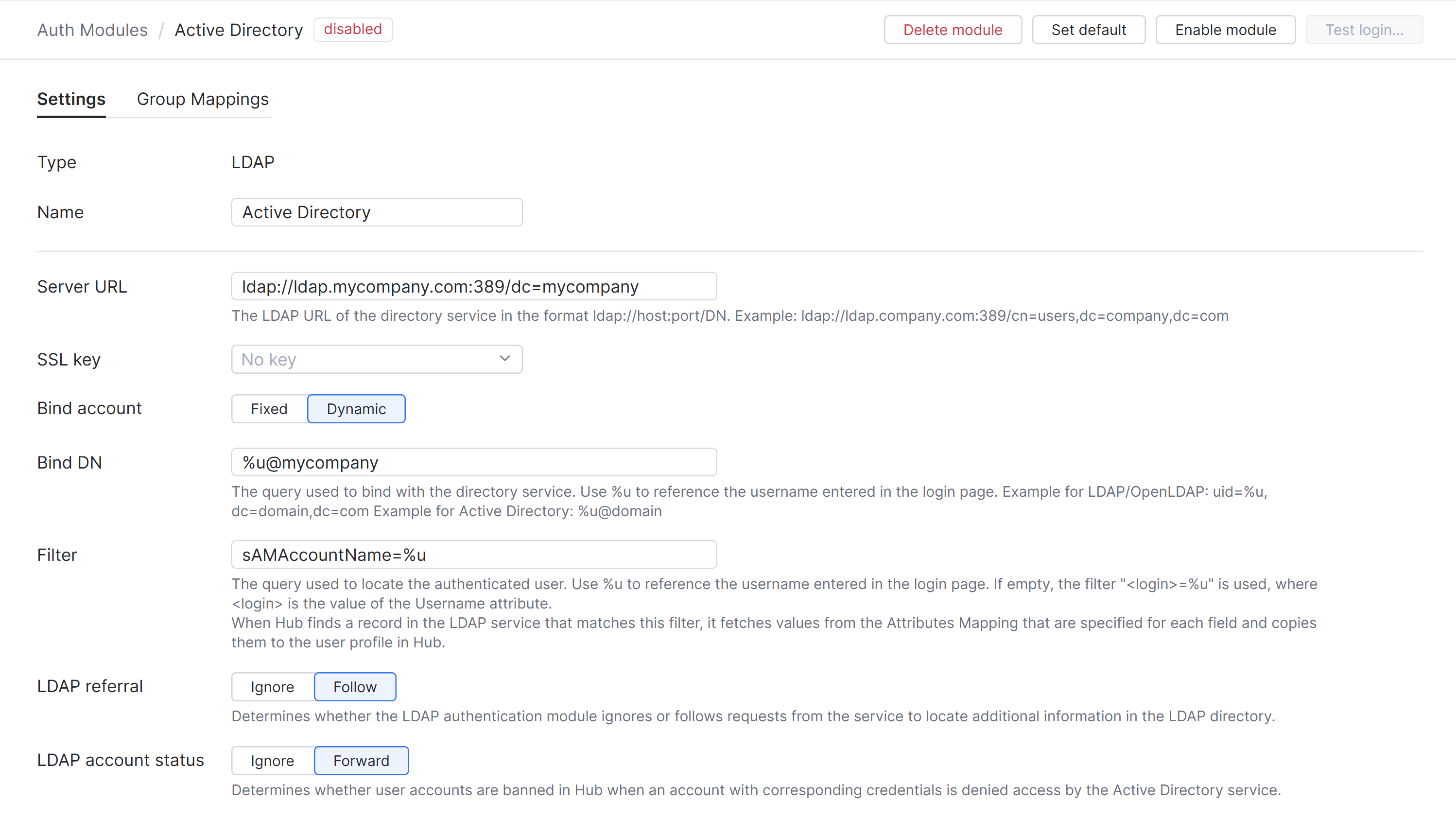This screenshot has height=818, width=1456.
Task: Expand the No key selection list
Action: tap(377, 359)
